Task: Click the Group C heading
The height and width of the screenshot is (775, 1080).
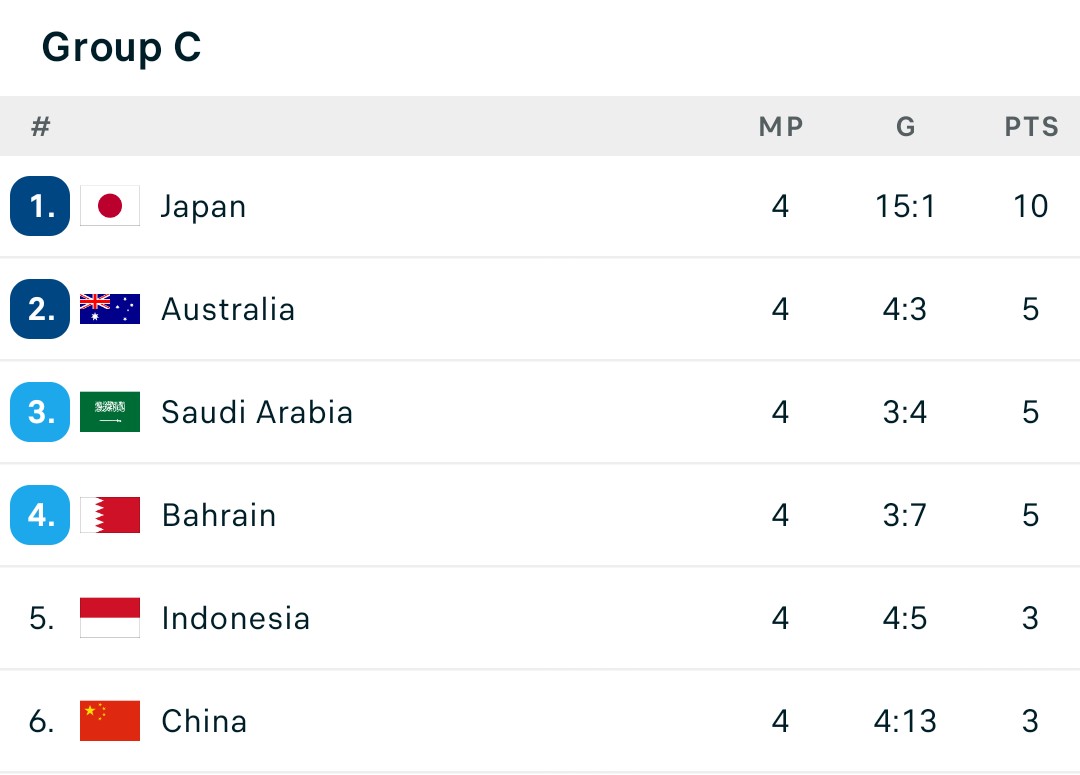Action: point(121,47)
